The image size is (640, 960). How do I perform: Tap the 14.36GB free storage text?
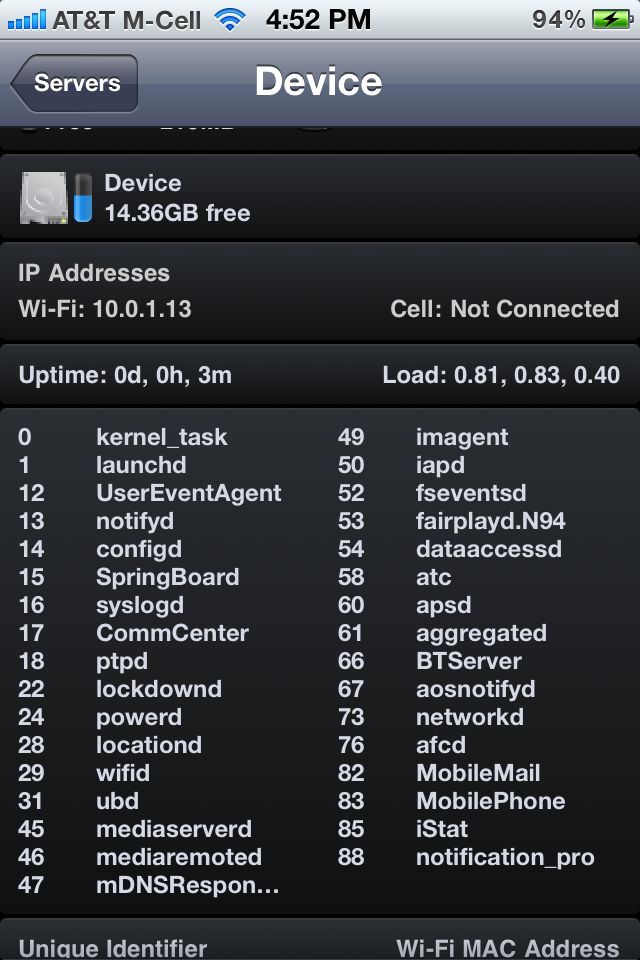tap(178, 213)
